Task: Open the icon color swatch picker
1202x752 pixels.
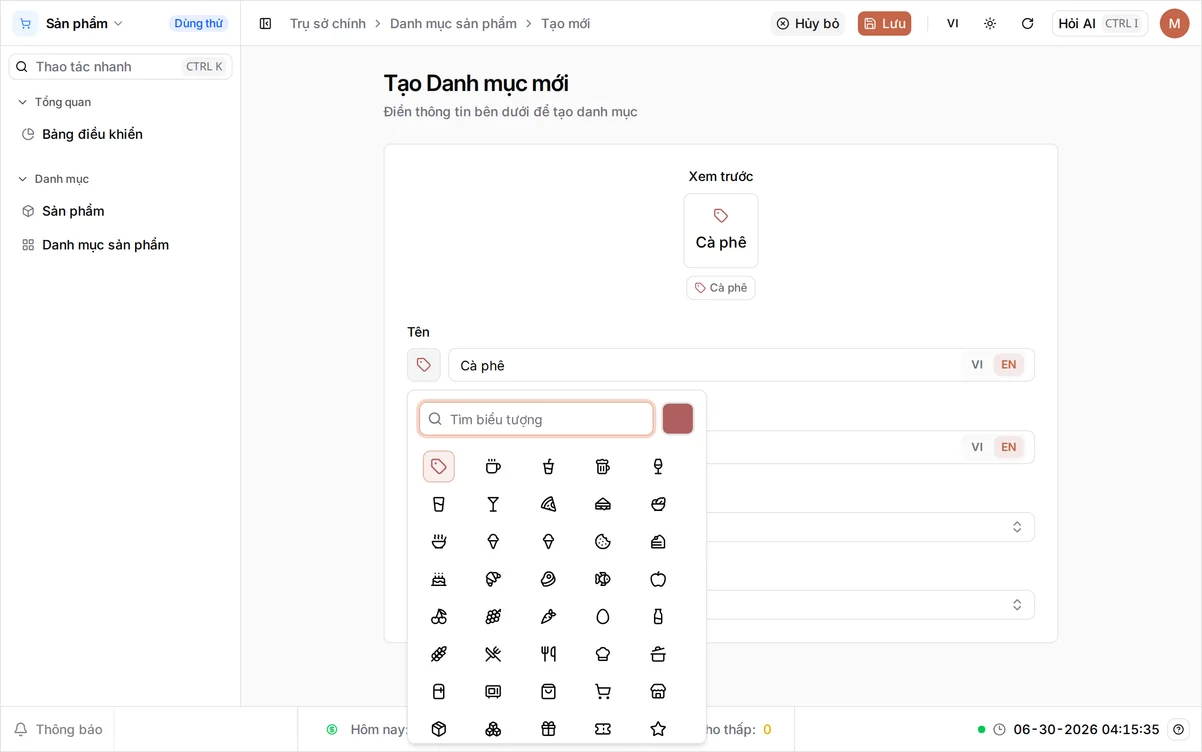Action: 678,419
